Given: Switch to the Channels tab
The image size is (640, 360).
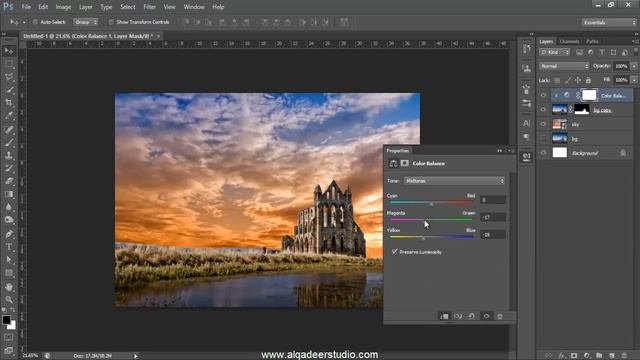Looking at the screenshot, I should 569,41.
